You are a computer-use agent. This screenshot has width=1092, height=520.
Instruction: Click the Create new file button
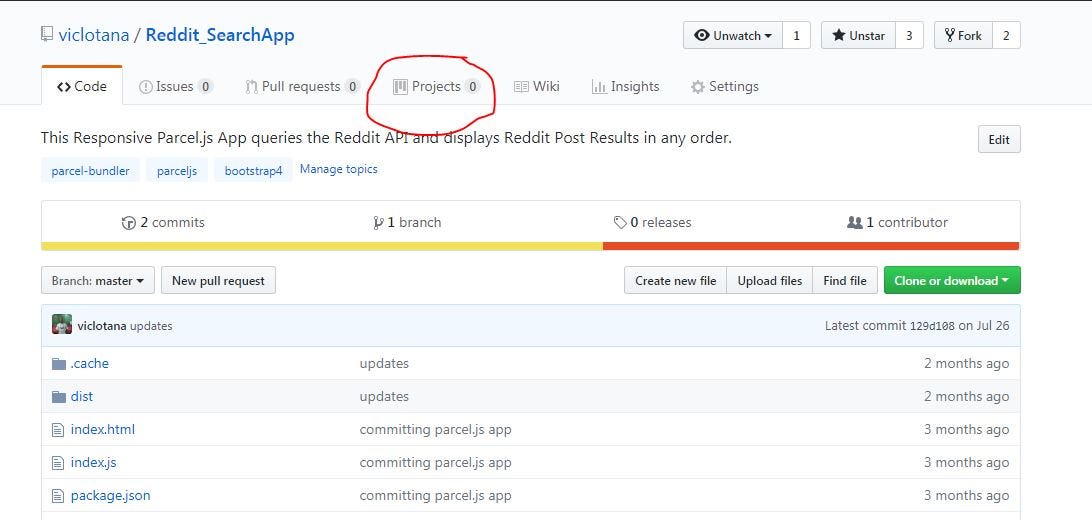tap(676, 281)
